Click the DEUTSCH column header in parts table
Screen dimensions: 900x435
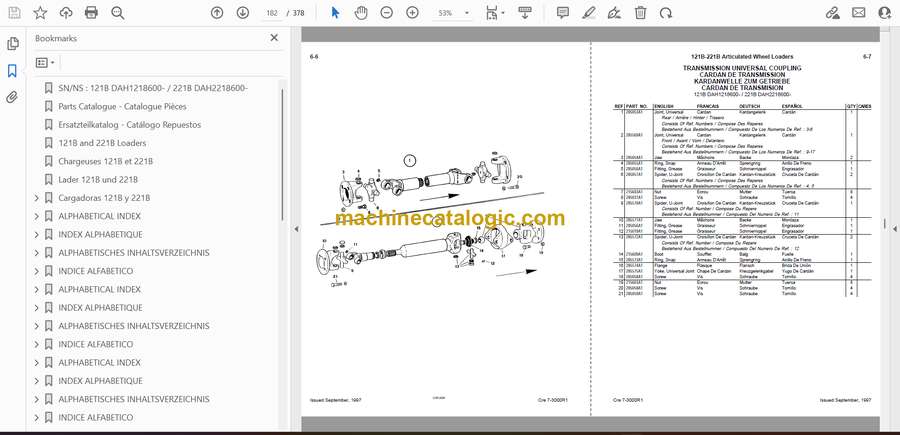[750, 107]
